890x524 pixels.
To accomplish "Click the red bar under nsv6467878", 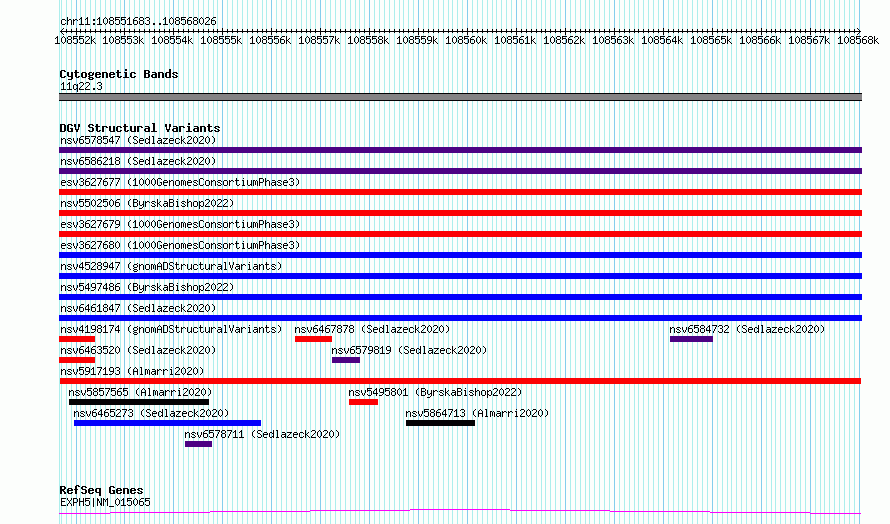I will click(313, 339).
